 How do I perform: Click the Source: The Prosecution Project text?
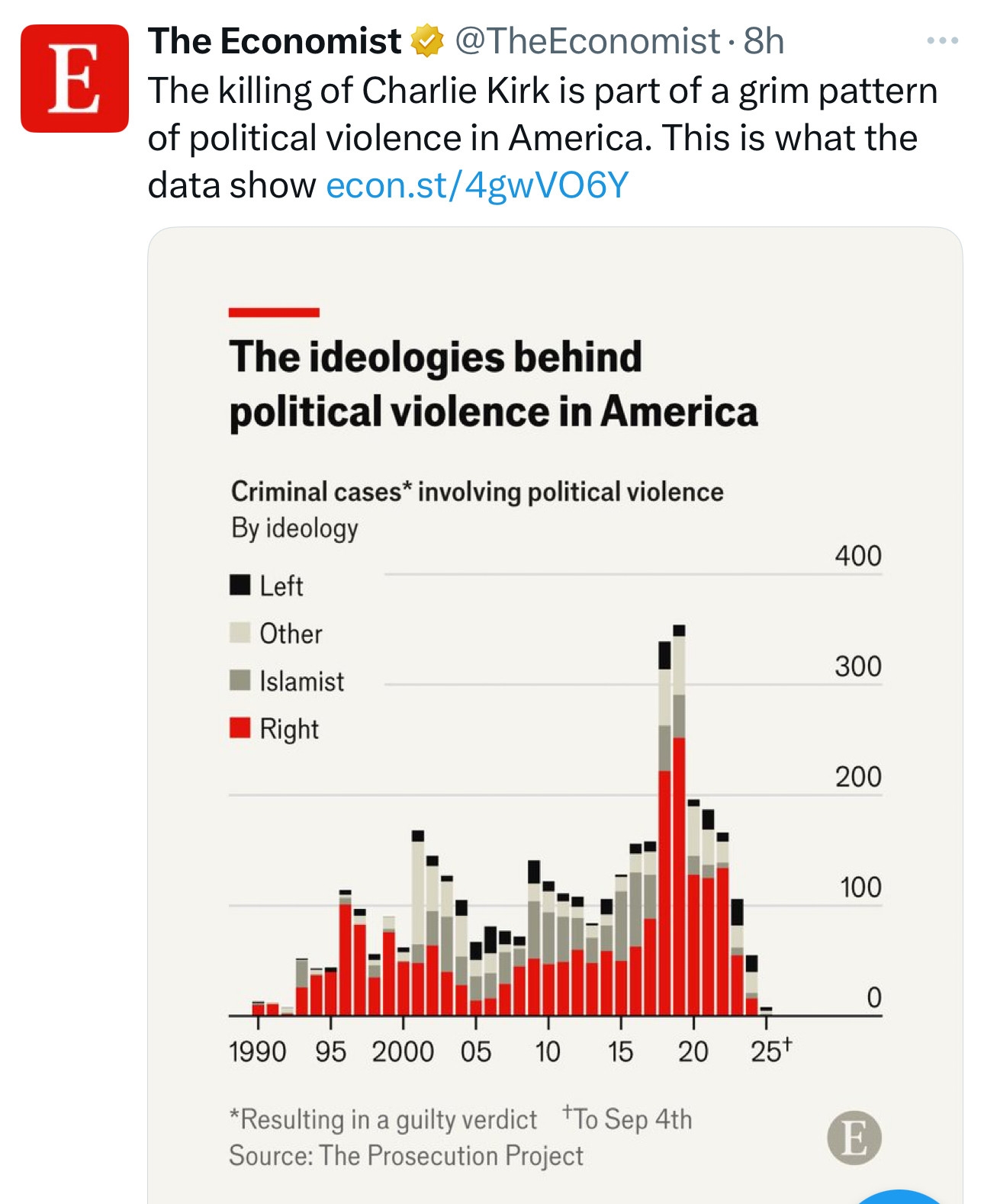406,1156
